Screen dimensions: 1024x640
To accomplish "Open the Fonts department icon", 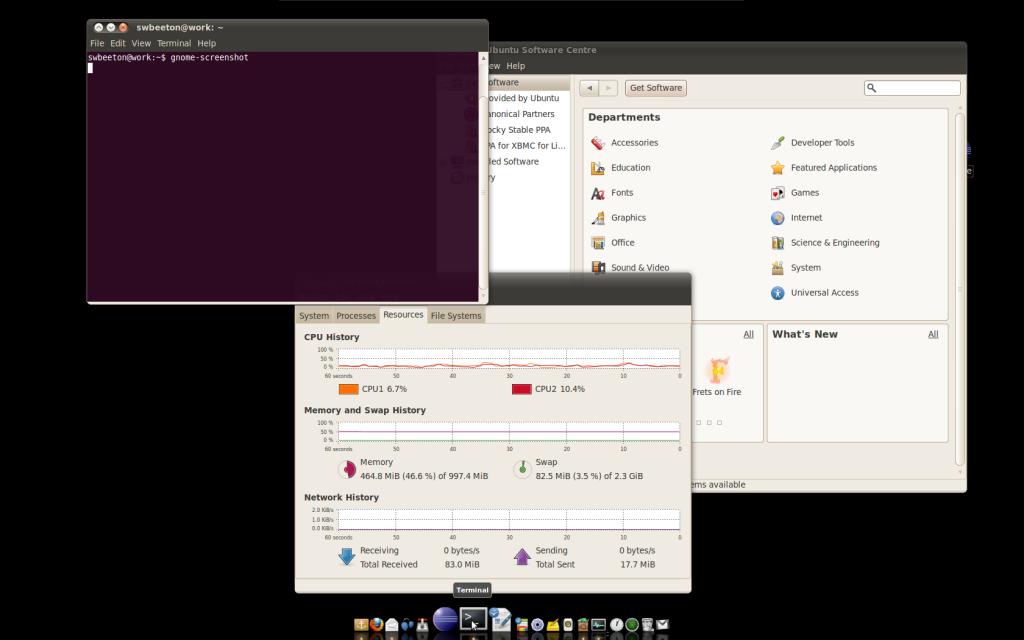I will (598, 193).
